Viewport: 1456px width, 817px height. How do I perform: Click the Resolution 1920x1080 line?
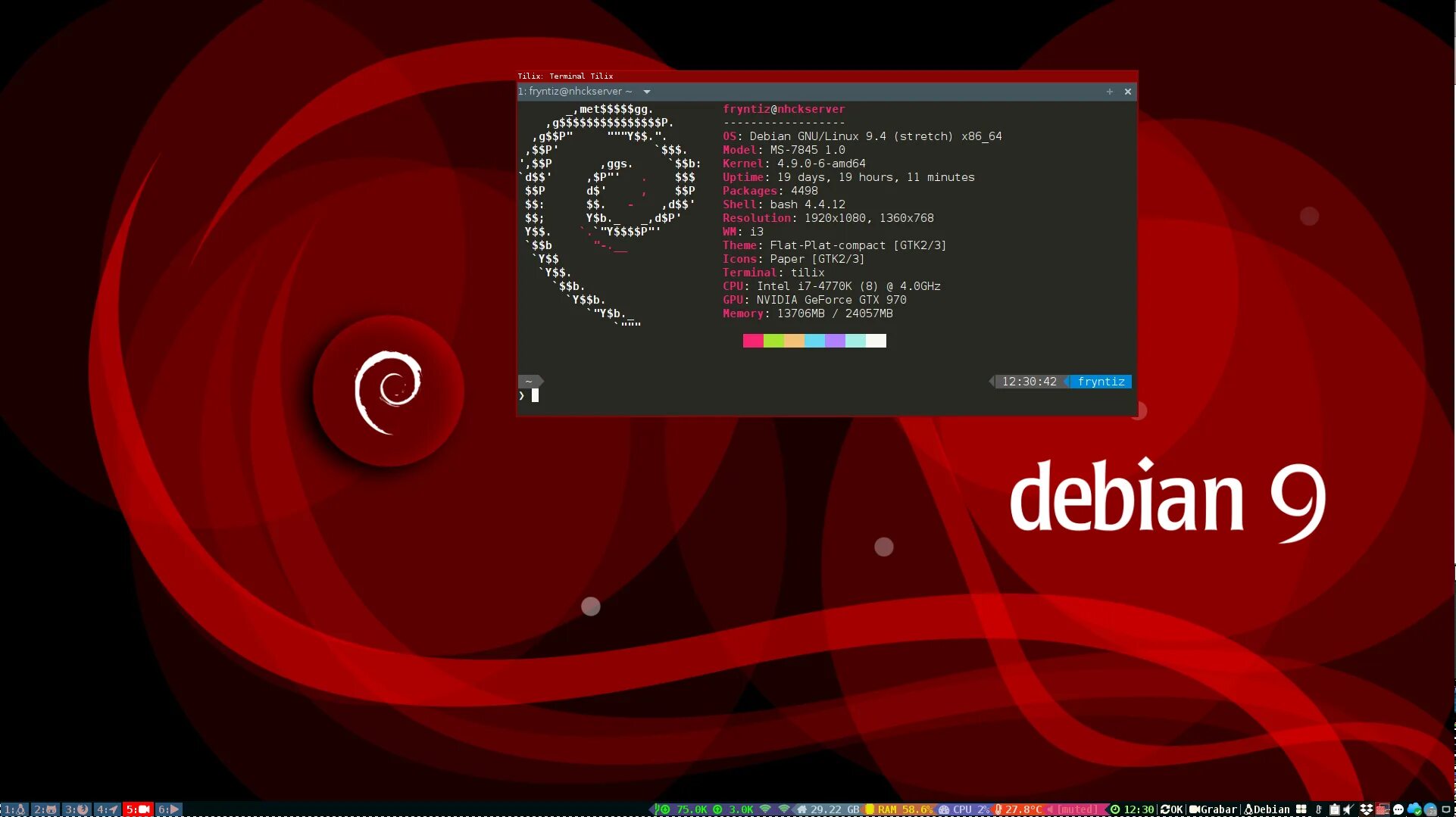click(x=828, y=218)
